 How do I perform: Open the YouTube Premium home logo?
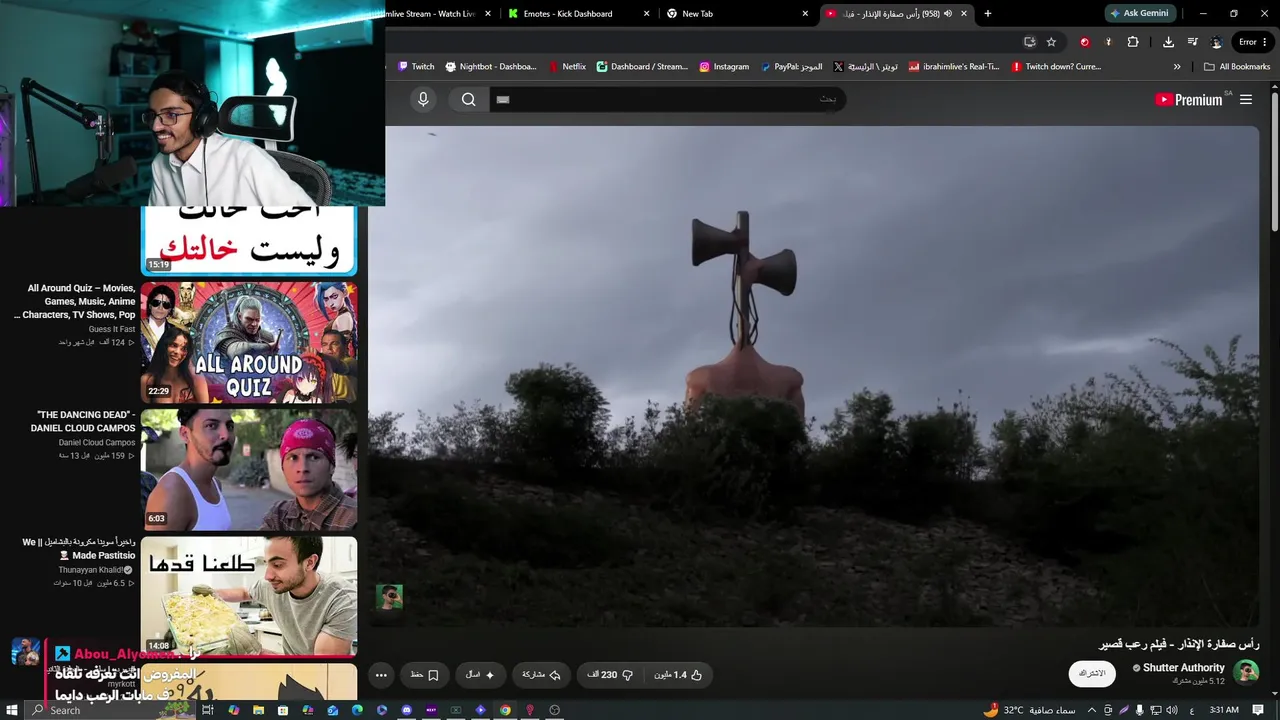1188,99
